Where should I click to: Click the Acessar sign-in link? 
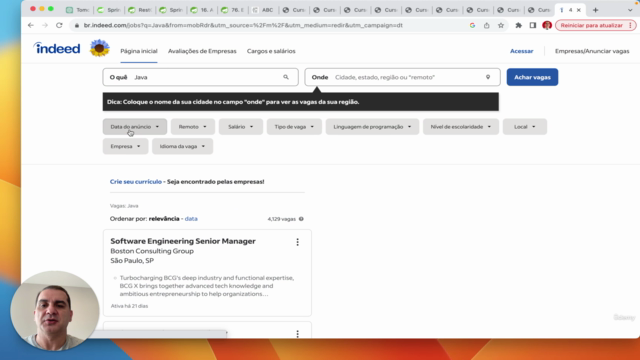coord(522,51)
